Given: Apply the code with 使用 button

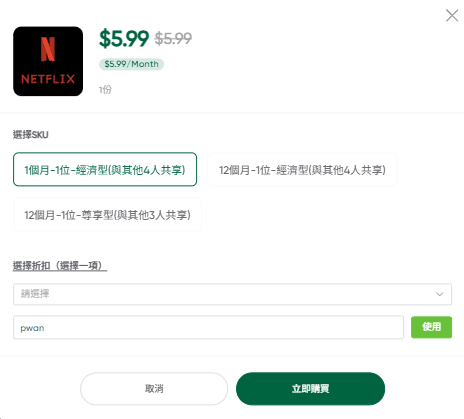Looking at the screenshot, I should tap(431, 327).
